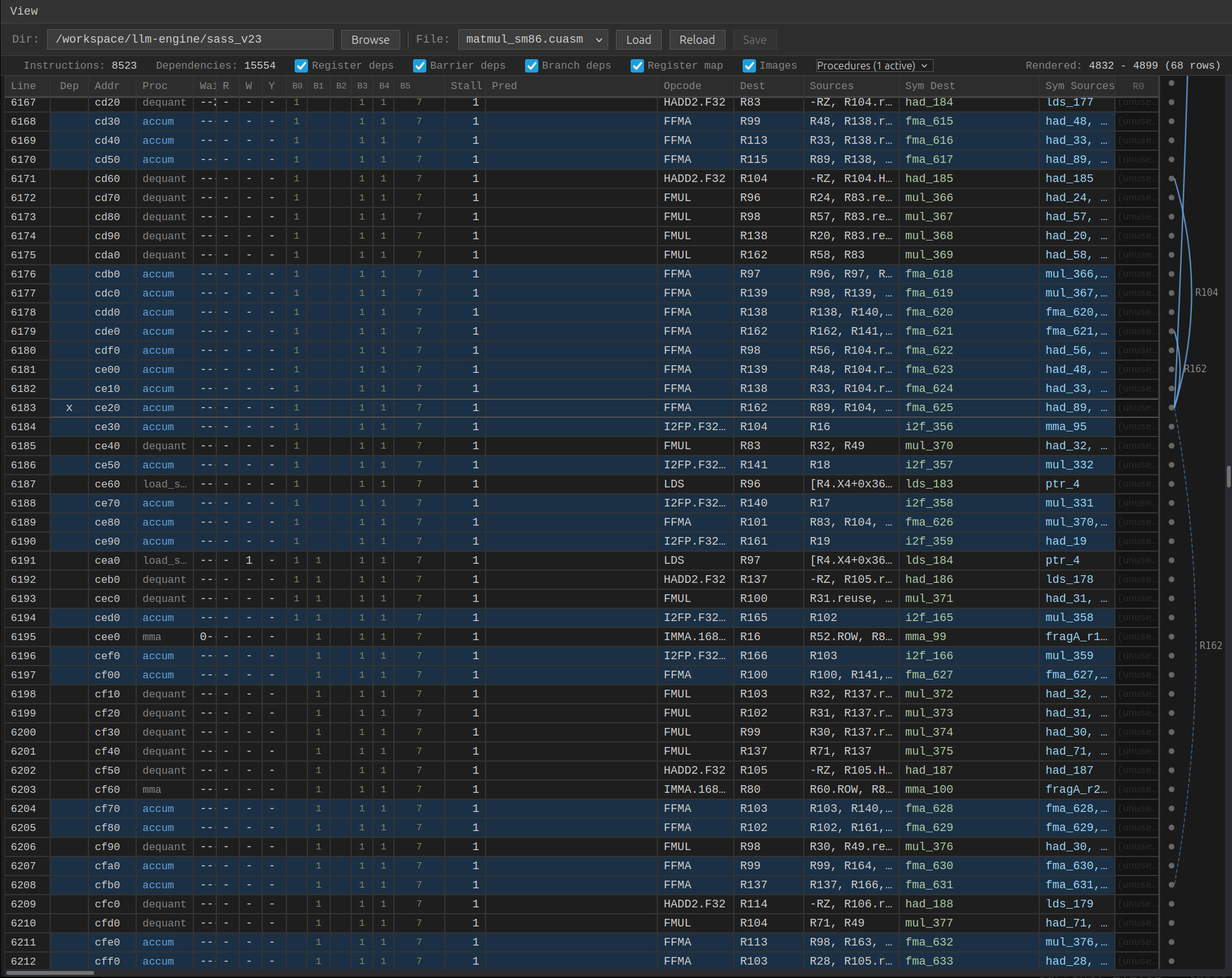The height and width of the screenshot is (978, 1232).
Task: Disable the Register deps checkbox
Action: pyautogui.click(x=302, y=66)
